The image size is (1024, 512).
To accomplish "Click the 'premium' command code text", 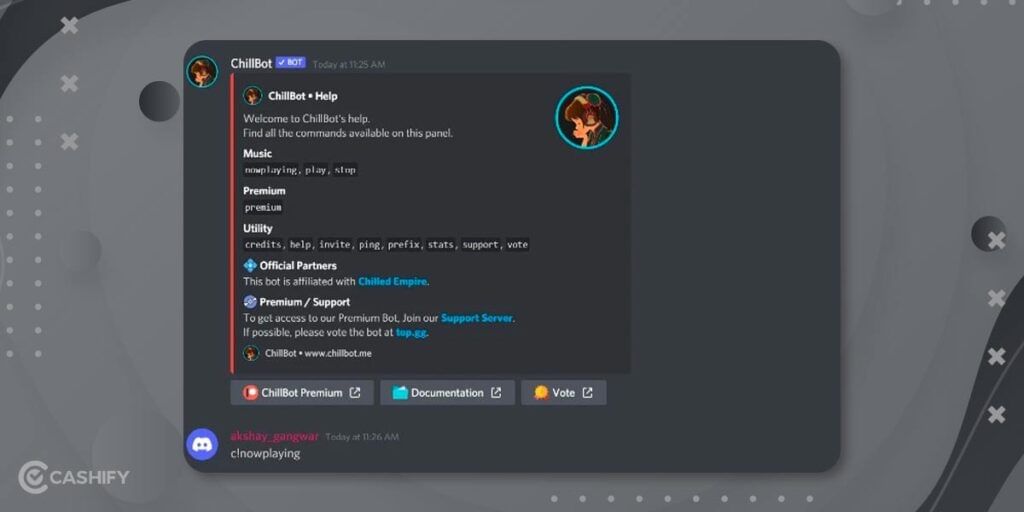I will point(263,208).
